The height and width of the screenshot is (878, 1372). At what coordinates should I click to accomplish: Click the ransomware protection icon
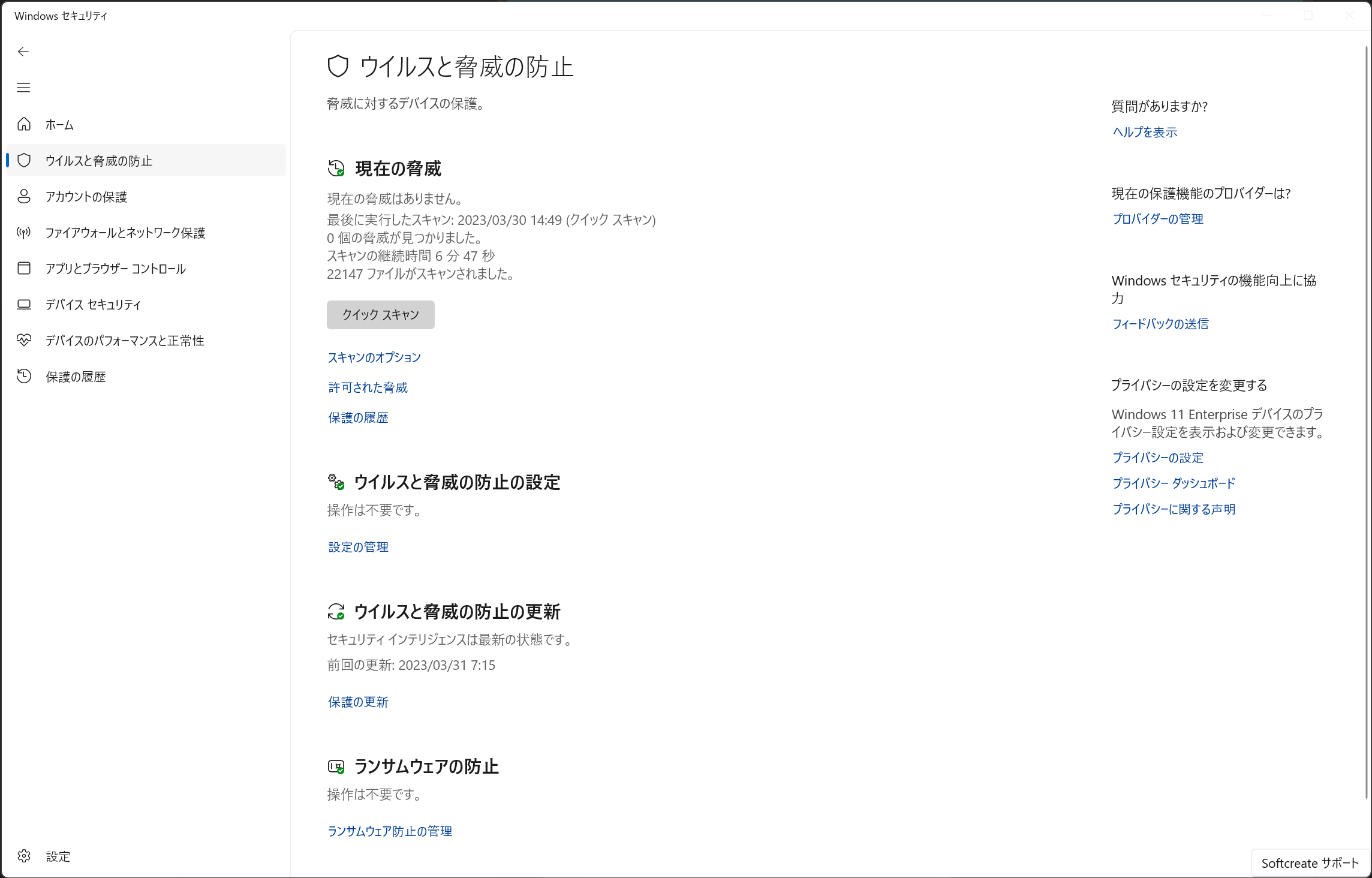pos(336,766)
